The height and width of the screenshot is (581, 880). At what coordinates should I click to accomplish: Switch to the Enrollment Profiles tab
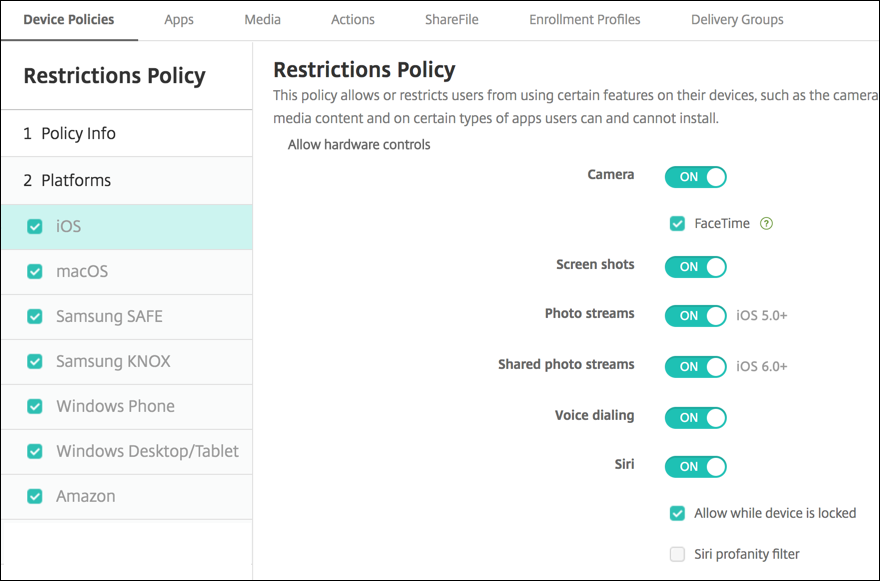[x=585, y=19]
